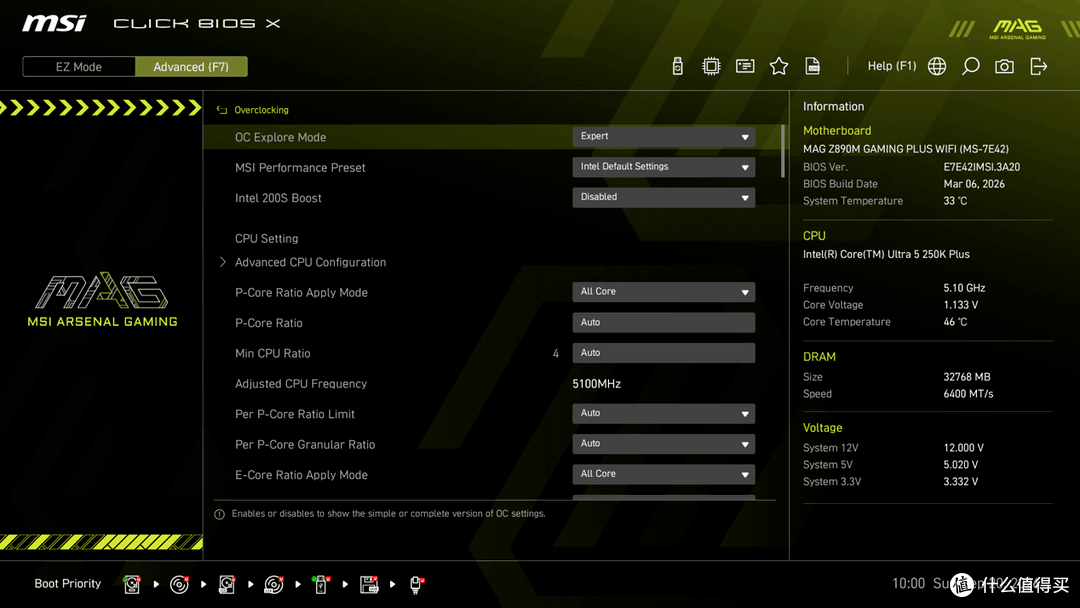Screen dimensions: 1080x608
Task: Click the '6400 MT/s' DRAM speed value
Action: tap(968, 394)
